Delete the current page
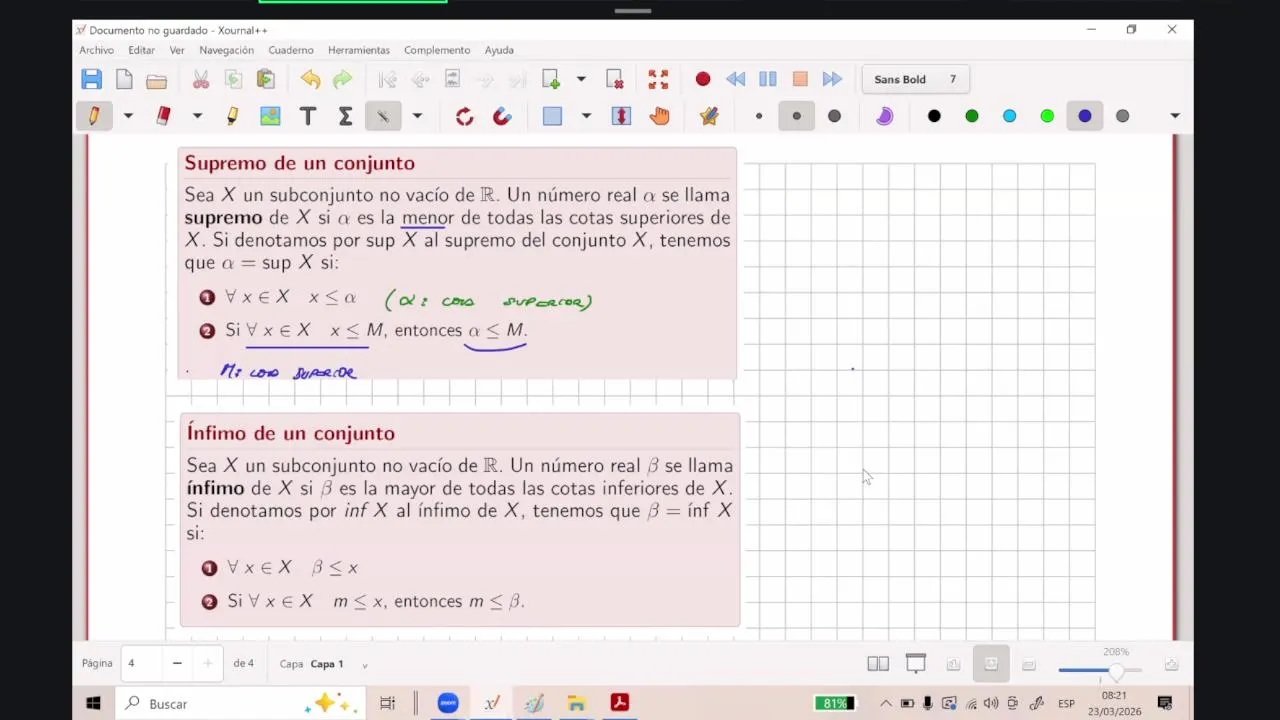The height and width of the screenshot is (720, 1280). coord(615,79)
